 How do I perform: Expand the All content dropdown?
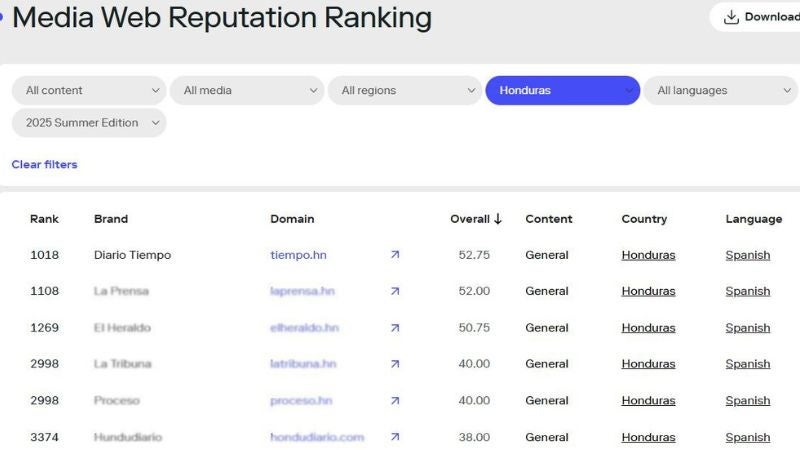tap(89, 90)
